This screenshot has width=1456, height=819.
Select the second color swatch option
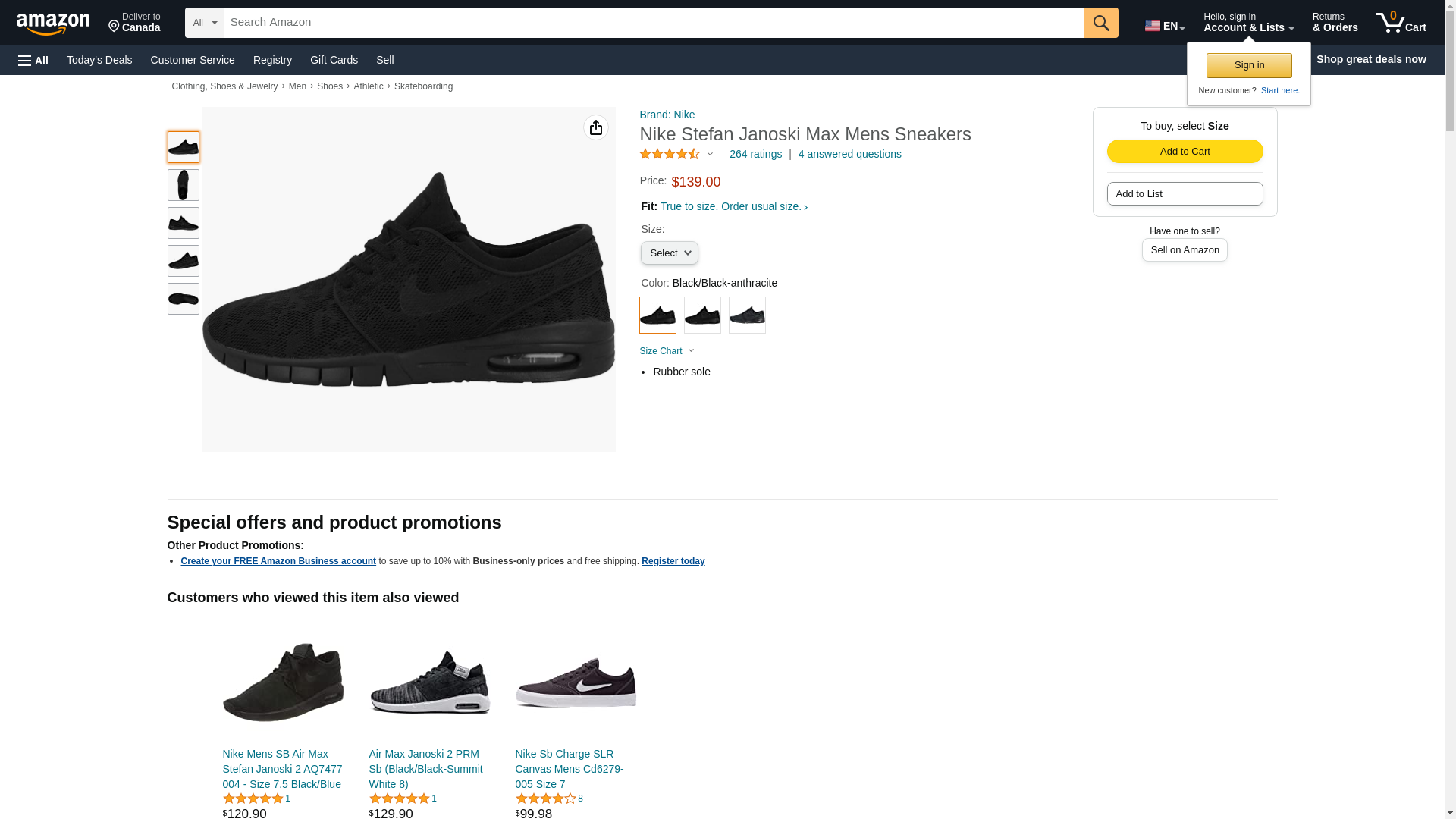click(702, 315)
